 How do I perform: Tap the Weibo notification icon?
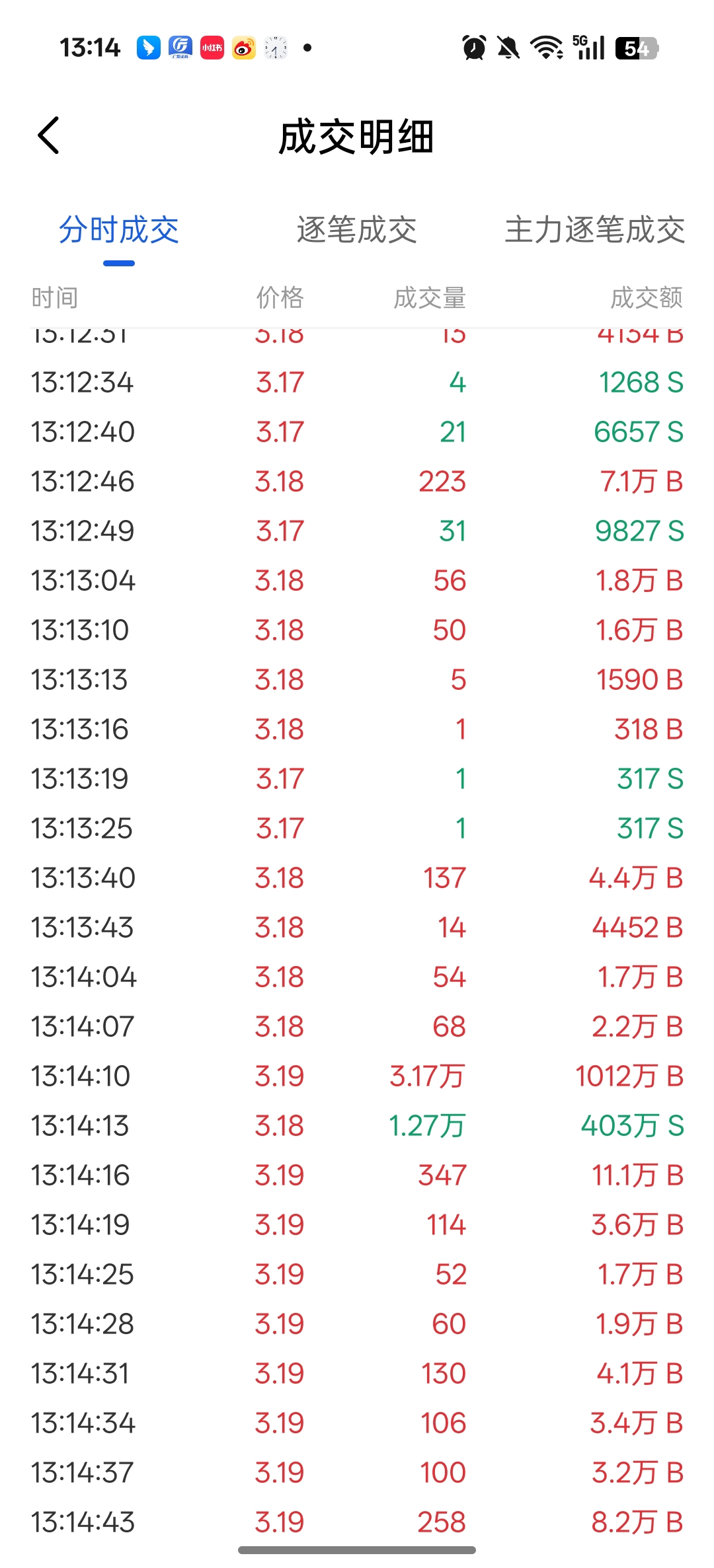[244, 48]
